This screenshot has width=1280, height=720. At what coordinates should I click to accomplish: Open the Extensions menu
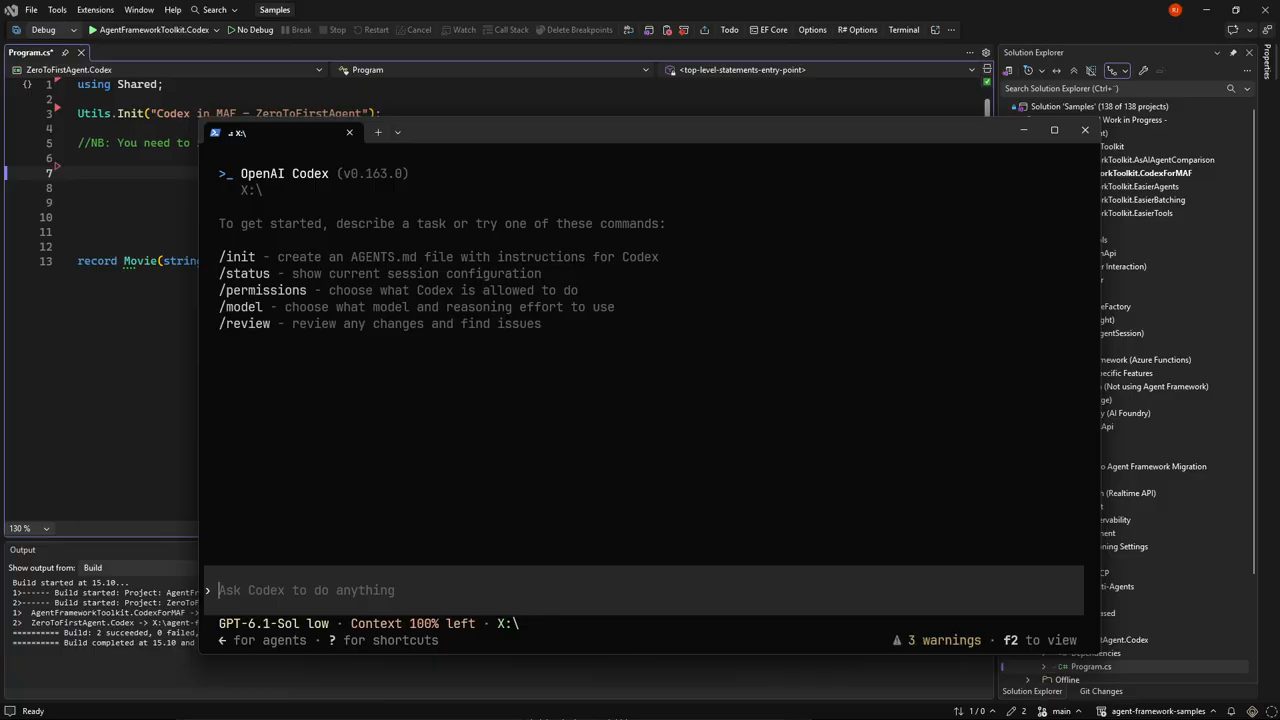coord(95,10)
